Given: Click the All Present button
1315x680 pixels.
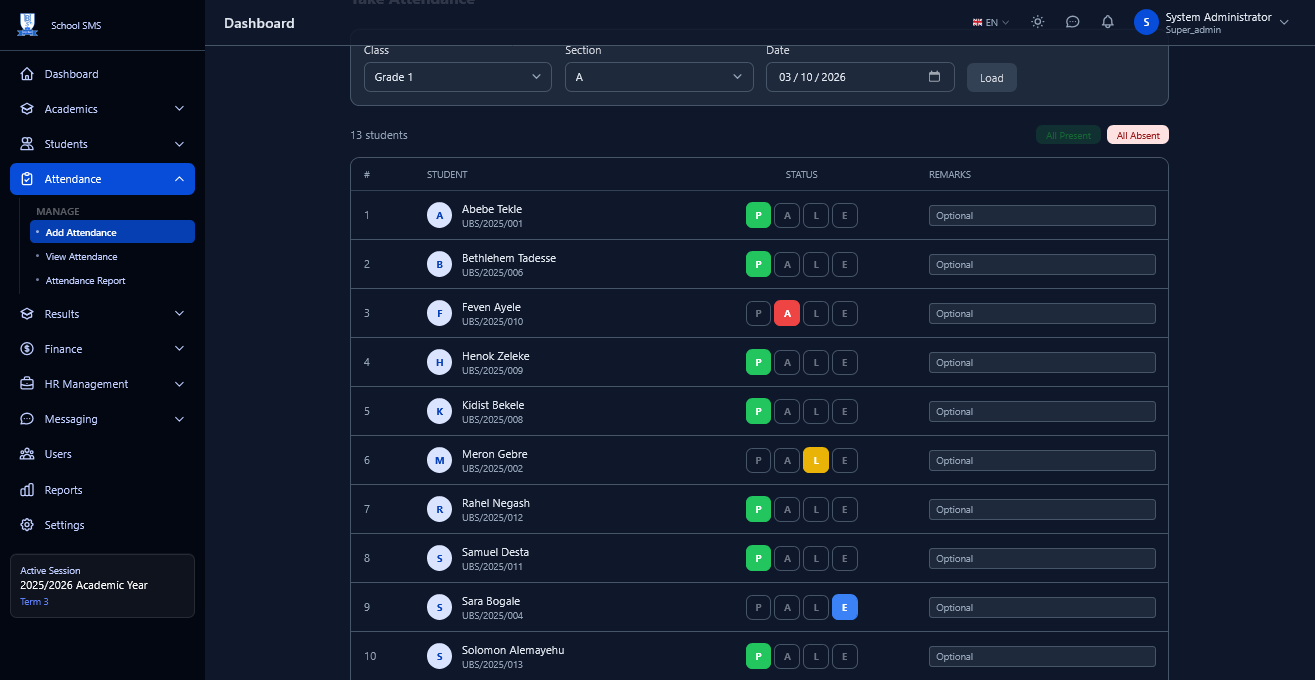Looking at the screenshot, I should [1068, 135].
